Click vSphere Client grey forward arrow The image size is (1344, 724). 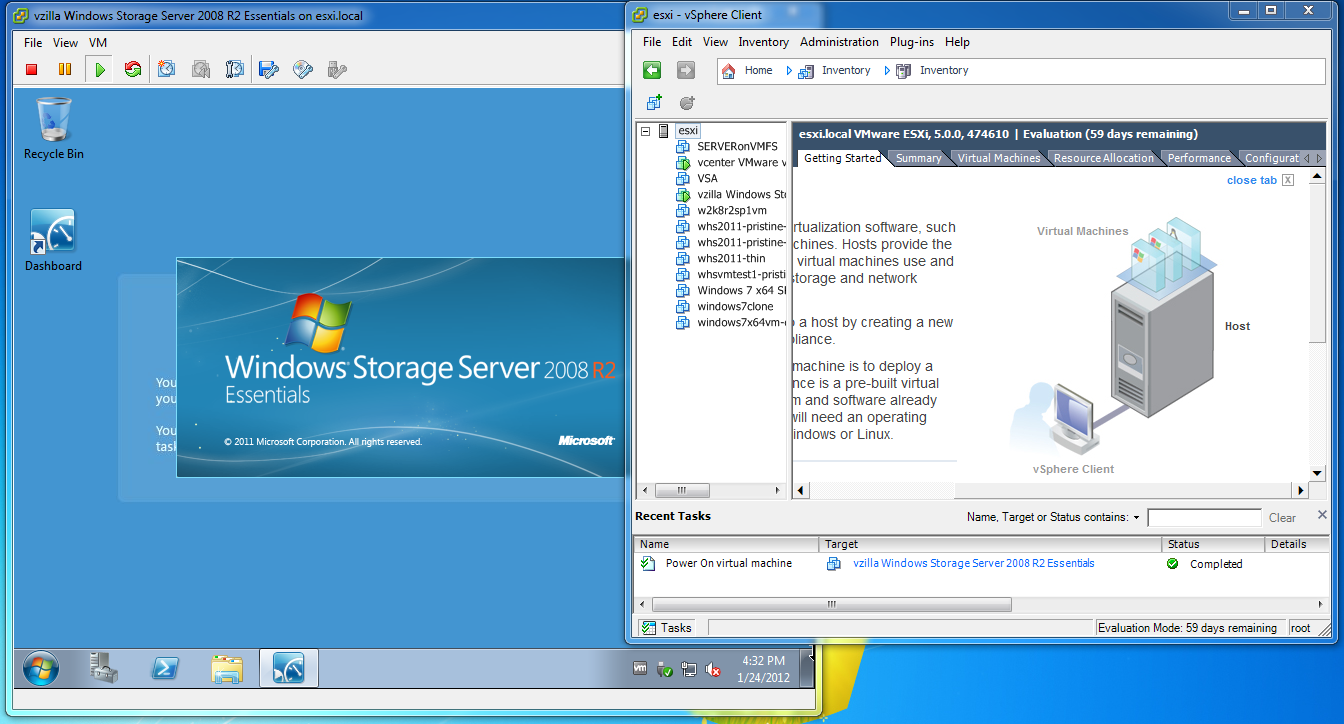(x=686, y=70)
